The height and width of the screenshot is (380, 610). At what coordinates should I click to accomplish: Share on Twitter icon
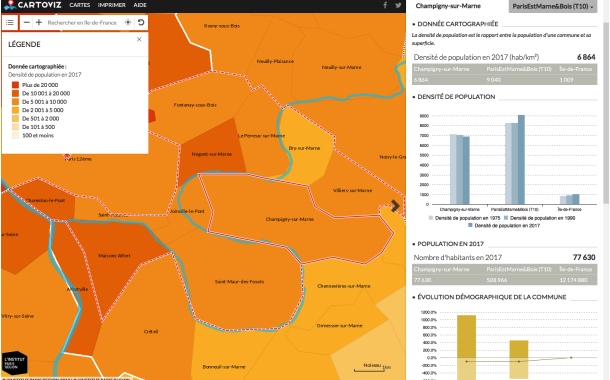[398, 5]
